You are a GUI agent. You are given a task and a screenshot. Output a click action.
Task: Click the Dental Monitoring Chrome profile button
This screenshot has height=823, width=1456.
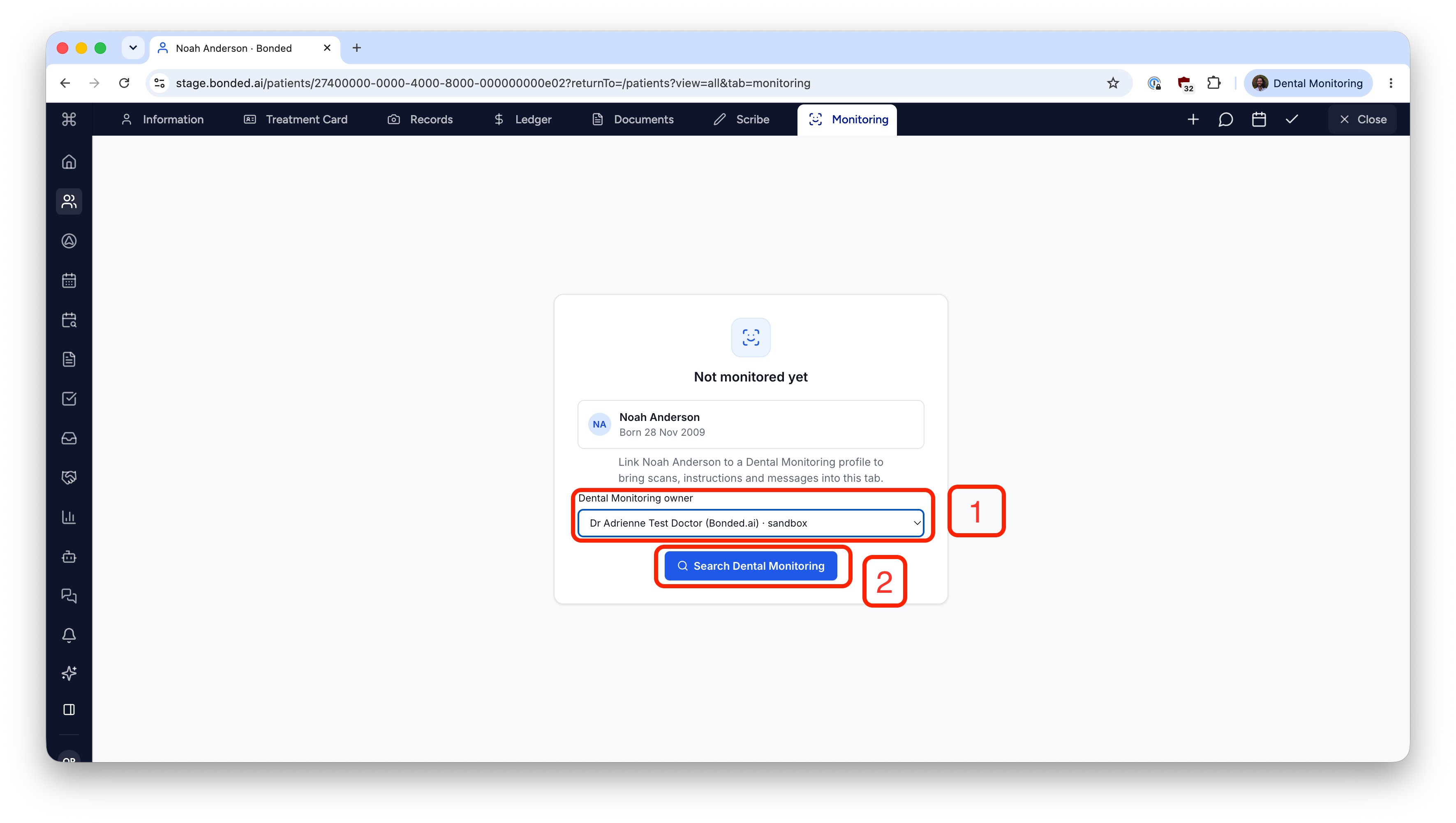[1308, 83]
